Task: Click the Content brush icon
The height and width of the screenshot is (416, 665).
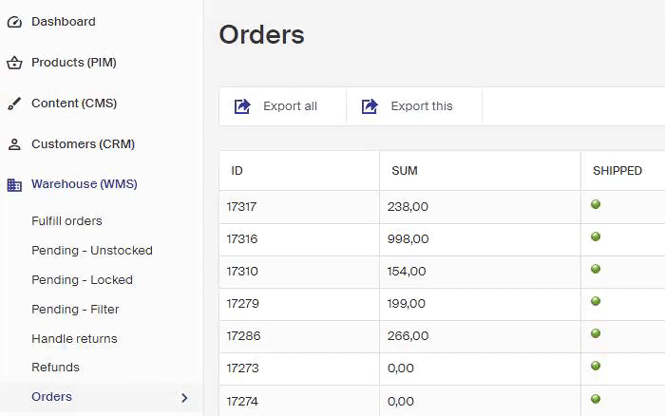Action: point(14,104)
